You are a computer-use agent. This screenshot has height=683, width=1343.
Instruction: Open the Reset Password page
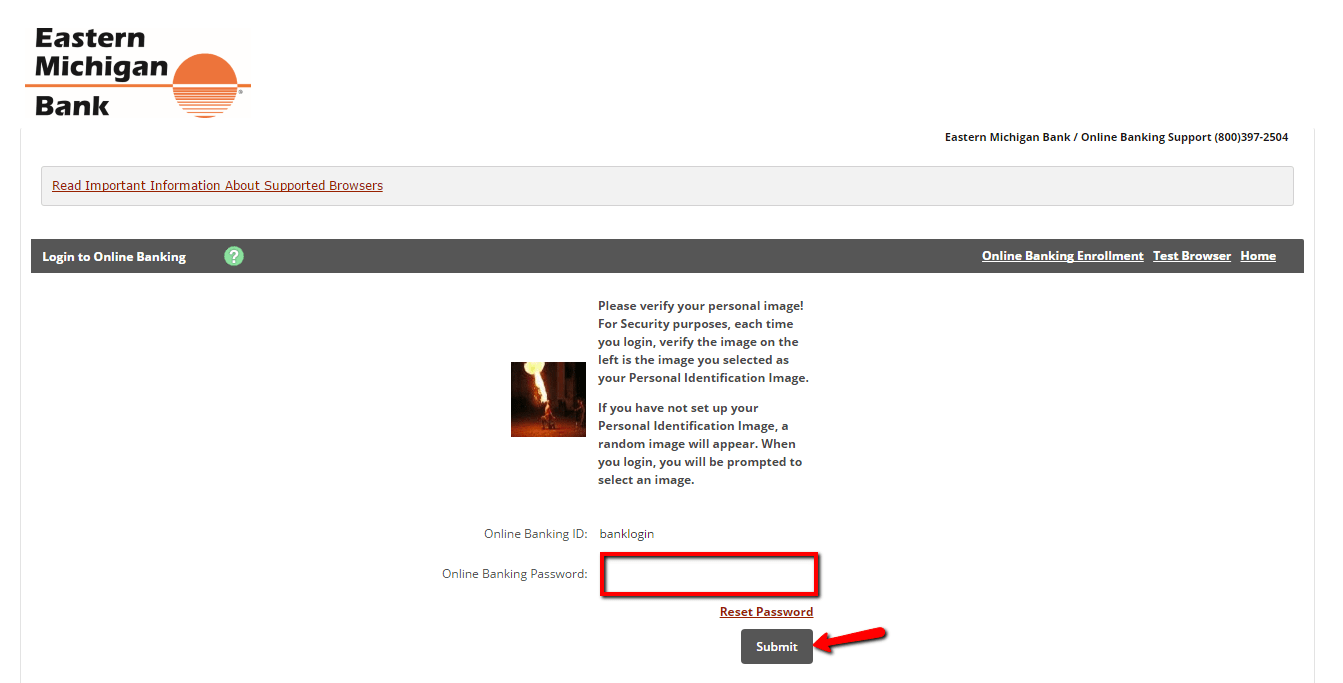click(x=766, y=611)
